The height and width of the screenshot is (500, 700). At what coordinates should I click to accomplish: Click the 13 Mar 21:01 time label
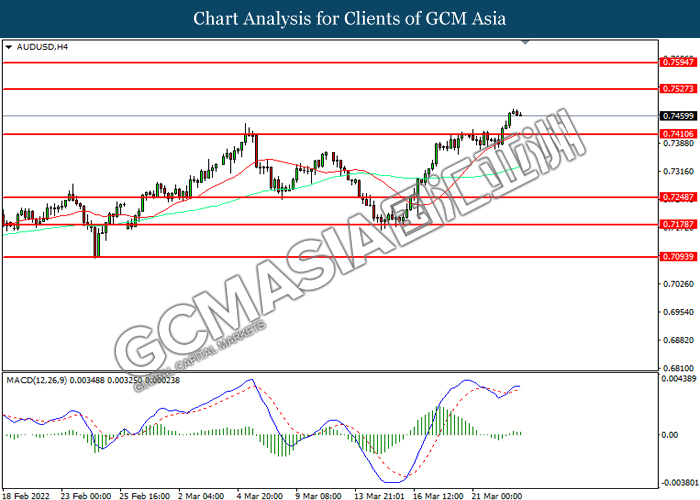[379, 496]
